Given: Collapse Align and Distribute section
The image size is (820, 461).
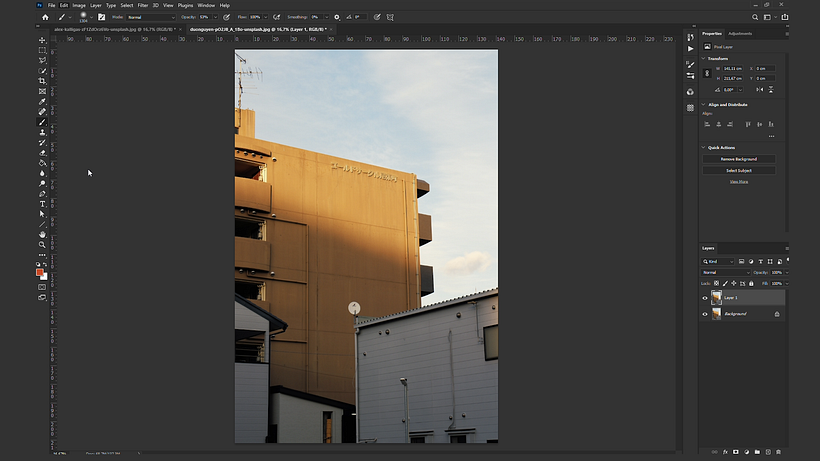Looking at the screenshot, I should coord(703,105).
